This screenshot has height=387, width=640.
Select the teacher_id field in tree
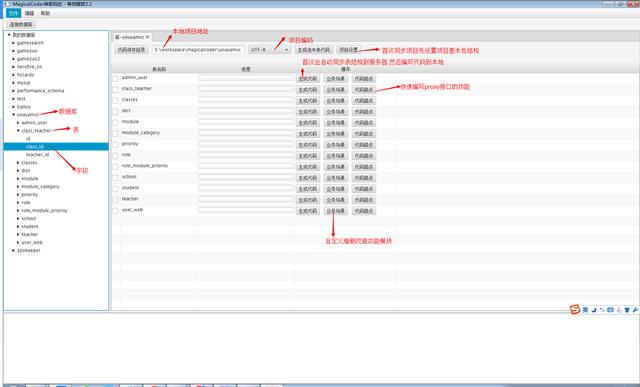(38, 155)
